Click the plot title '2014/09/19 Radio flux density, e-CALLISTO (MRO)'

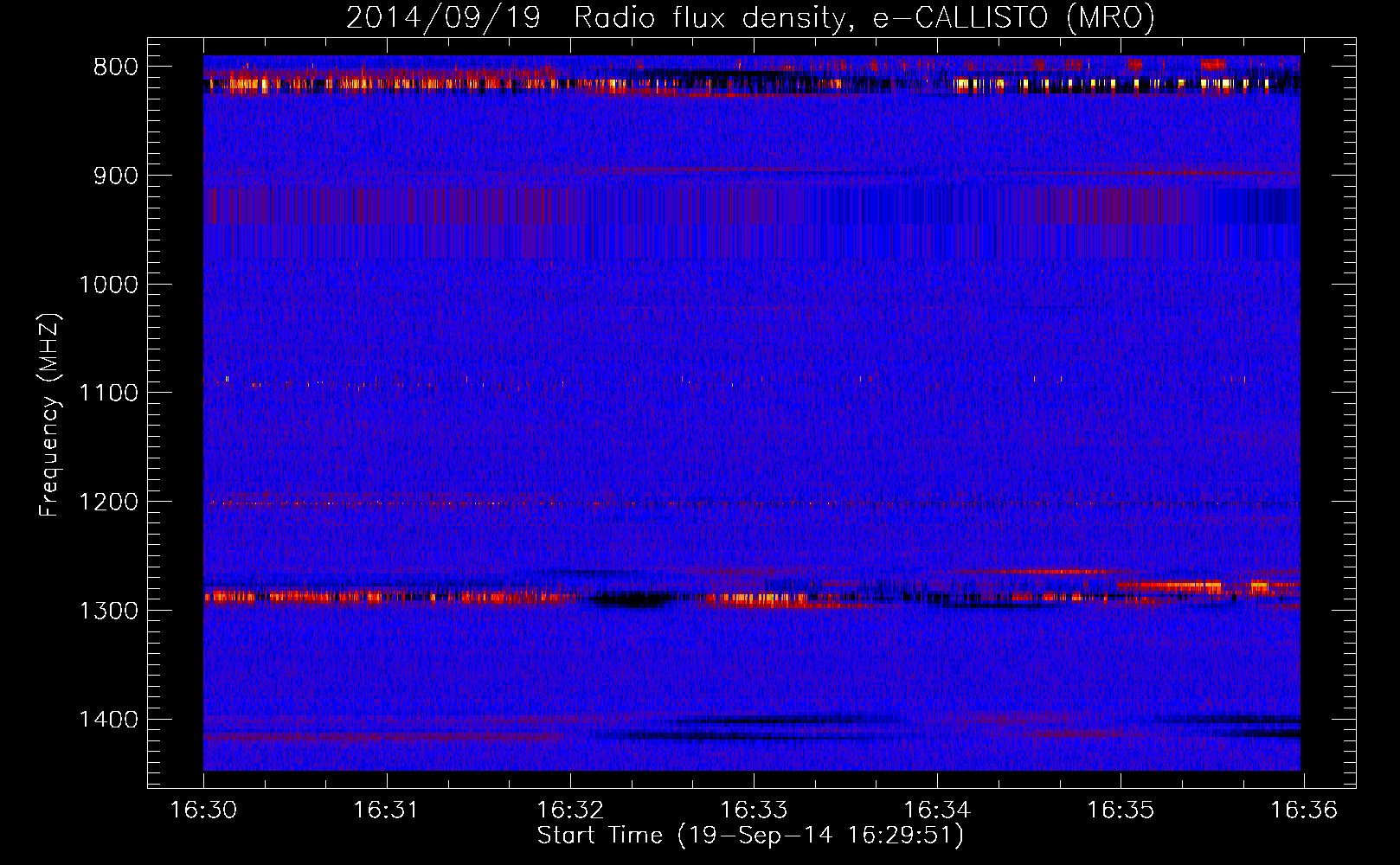tap(750, 17)
